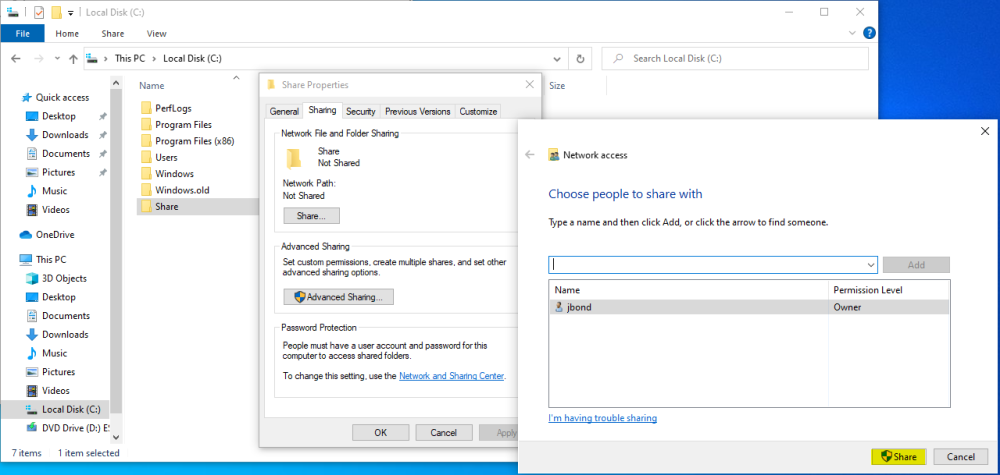1000x475 pixels.
Task: Click the Search Local Disk (C:) box
Action: click(x=735, y=59)
